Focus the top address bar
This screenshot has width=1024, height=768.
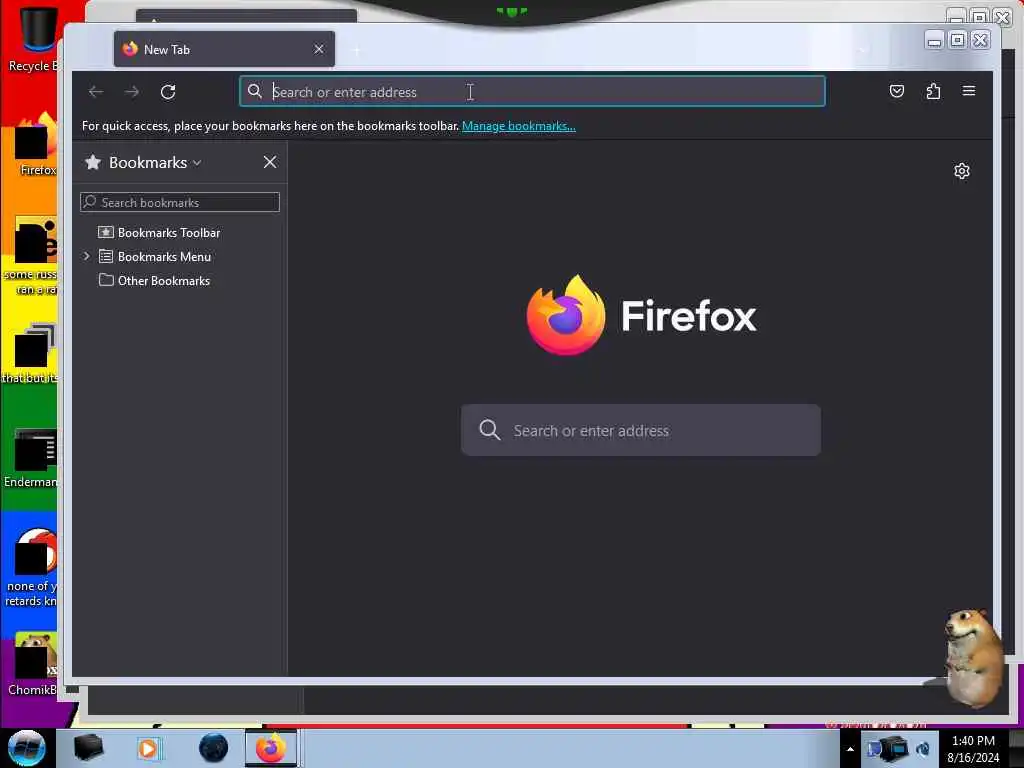coord(532,91)
